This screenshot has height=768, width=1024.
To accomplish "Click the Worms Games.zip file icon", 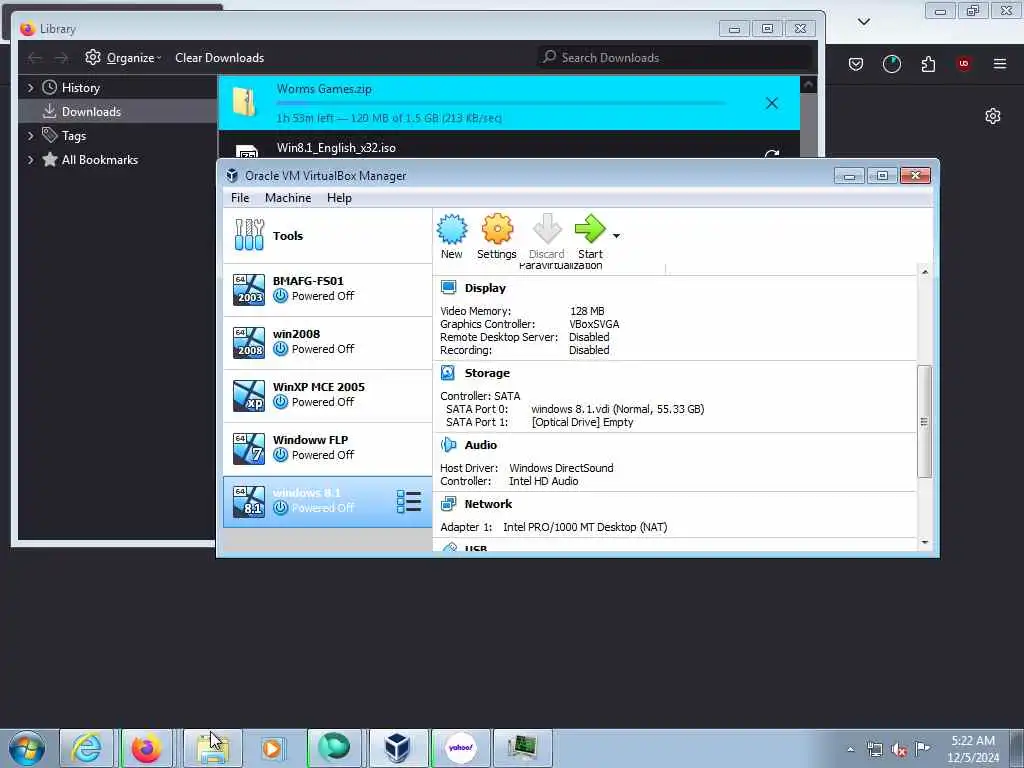I will pyautogui.click(x=246, y=103).
